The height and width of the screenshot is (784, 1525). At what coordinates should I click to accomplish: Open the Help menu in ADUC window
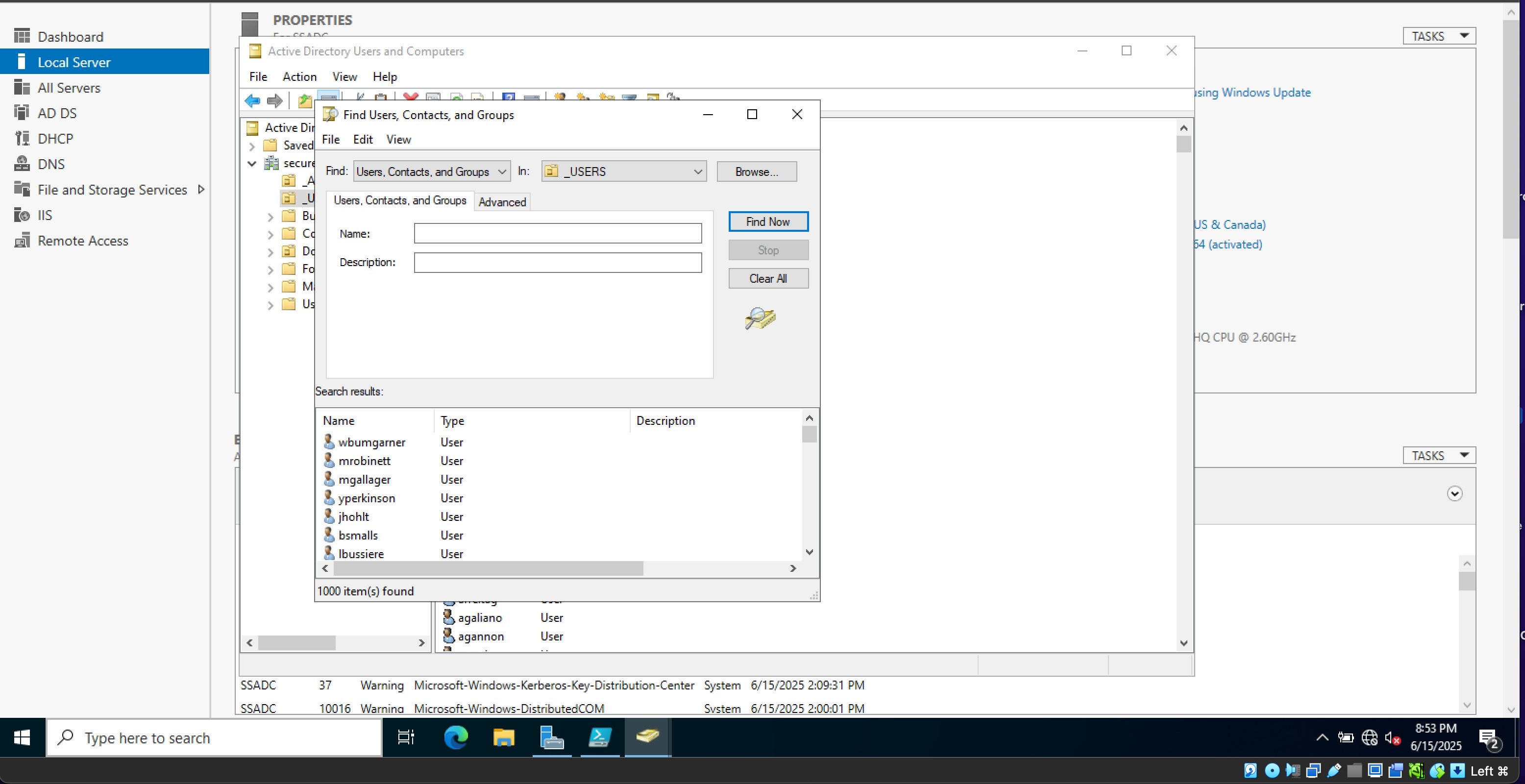tap(385, 76)
